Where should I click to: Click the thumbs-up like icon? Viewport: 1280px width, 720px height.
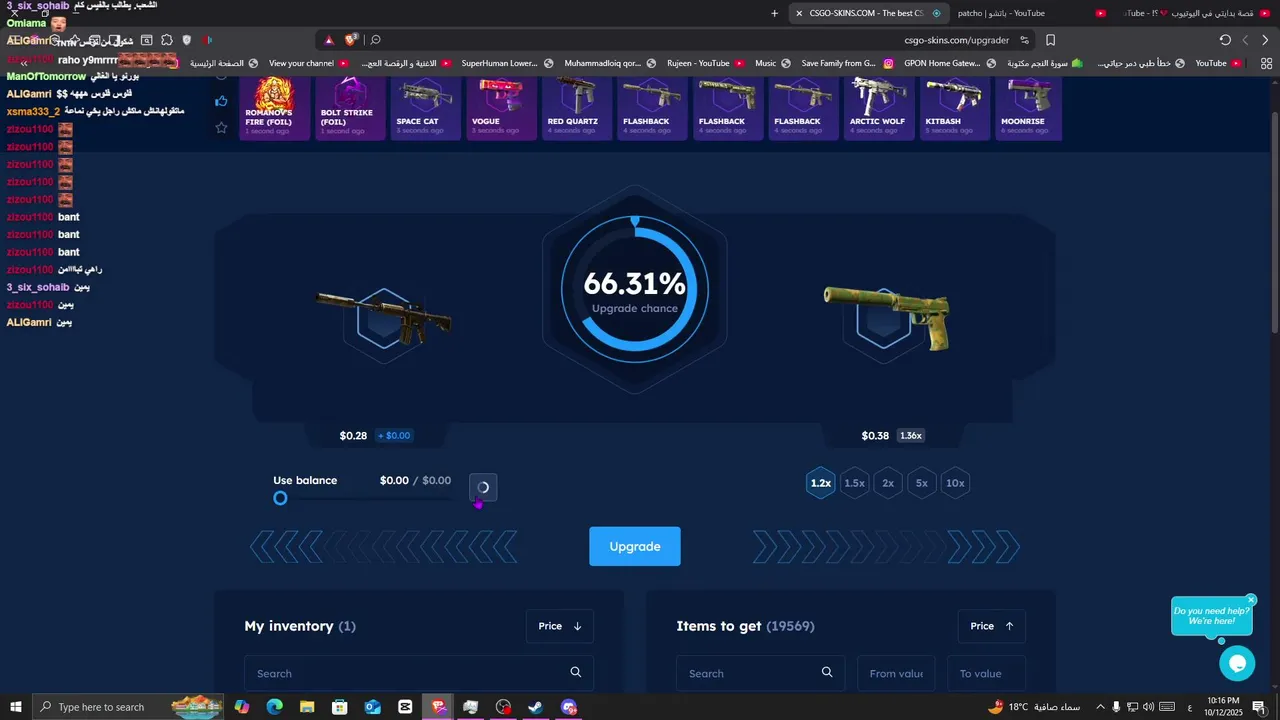pyautogui.click(x=222, y=101)
